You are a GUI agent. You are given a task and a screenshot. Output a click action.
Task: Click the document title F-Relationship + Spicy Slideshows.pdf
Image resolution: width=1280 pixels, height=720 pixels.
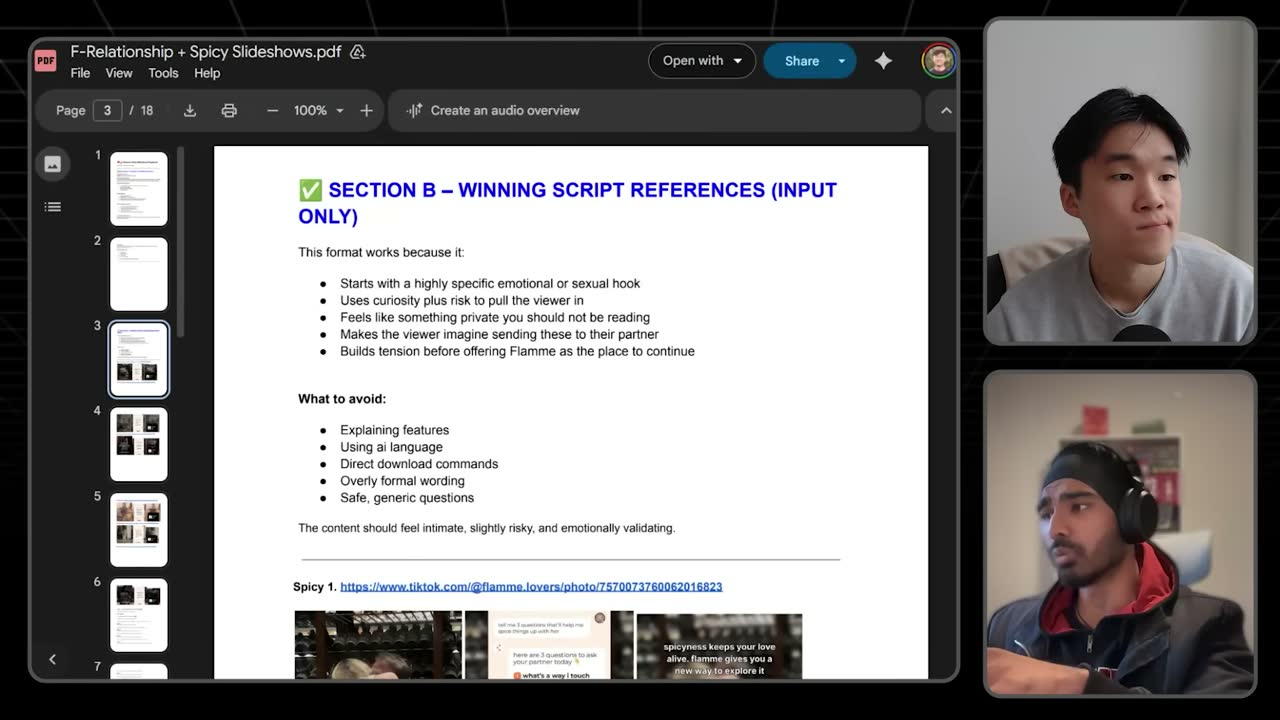pos(206,52)
